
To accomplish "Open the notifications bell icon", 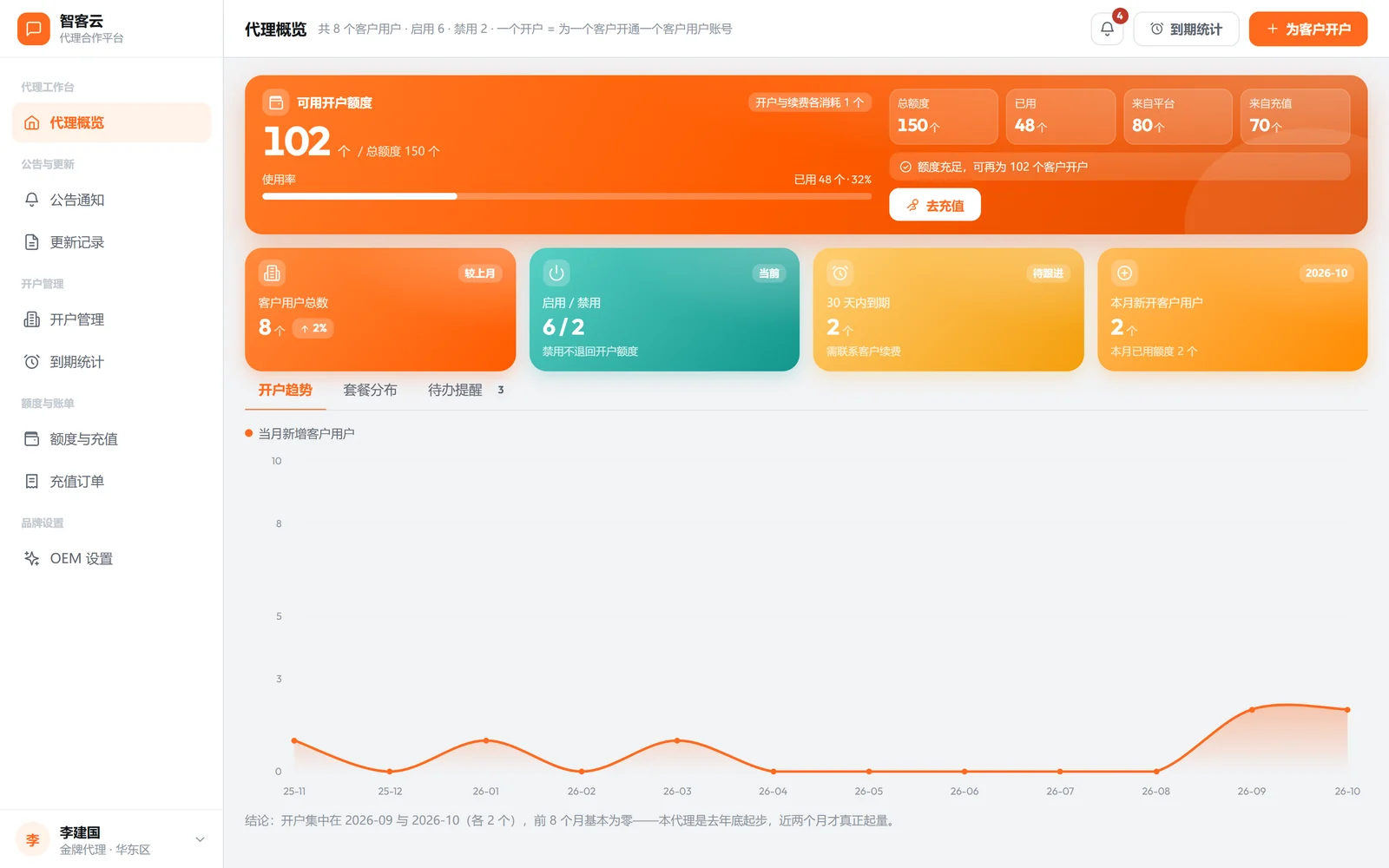I will 1107,29.
